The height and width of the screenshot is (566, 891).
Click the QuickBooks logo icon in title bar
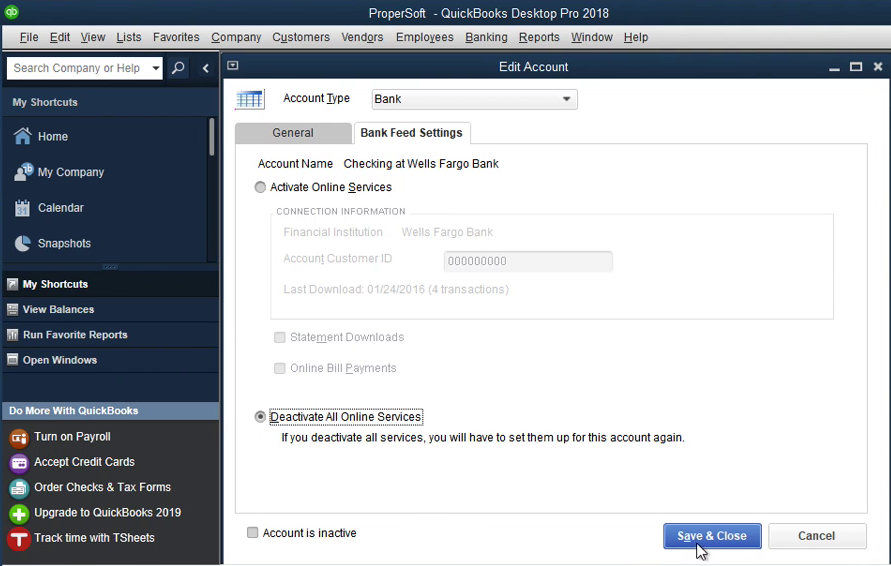tap(11, 11)
